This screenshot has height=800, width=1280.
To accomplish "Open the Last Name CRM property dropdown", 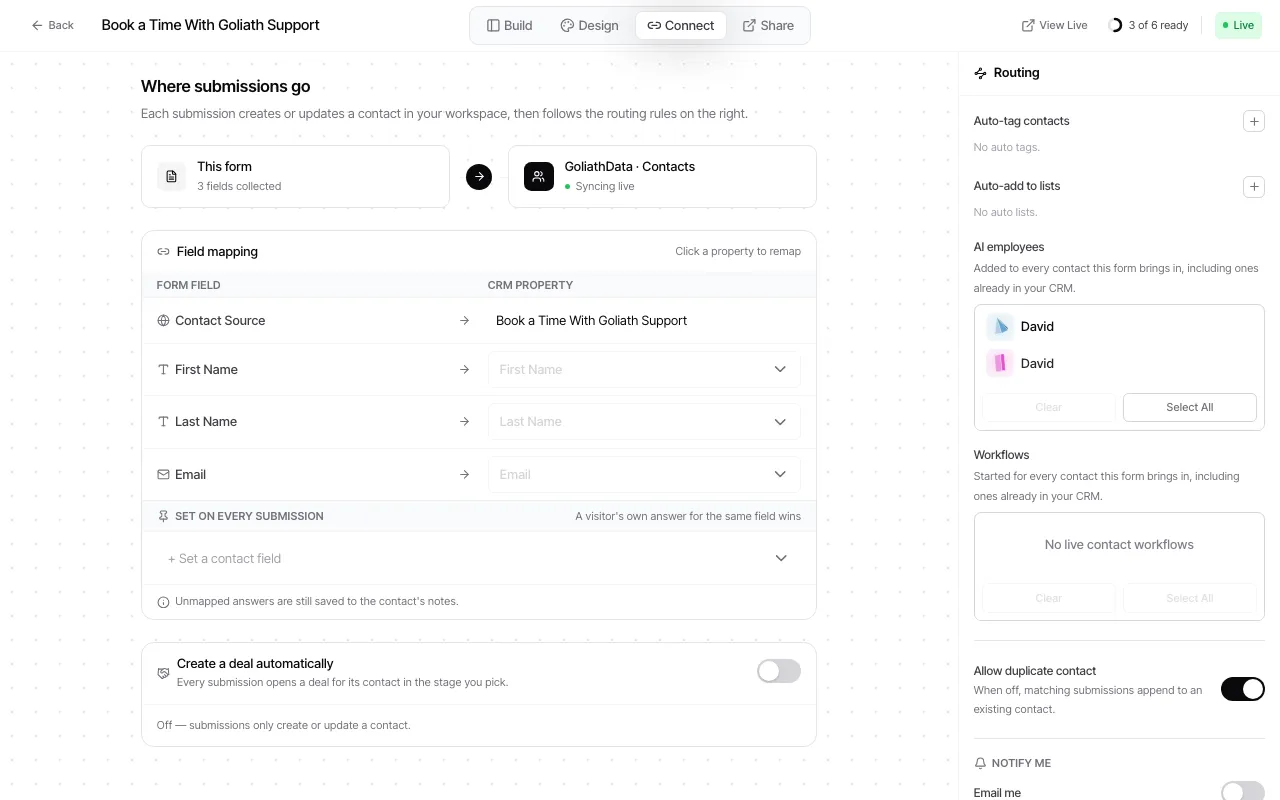I will pyautogui.click(x=644, y=421).
